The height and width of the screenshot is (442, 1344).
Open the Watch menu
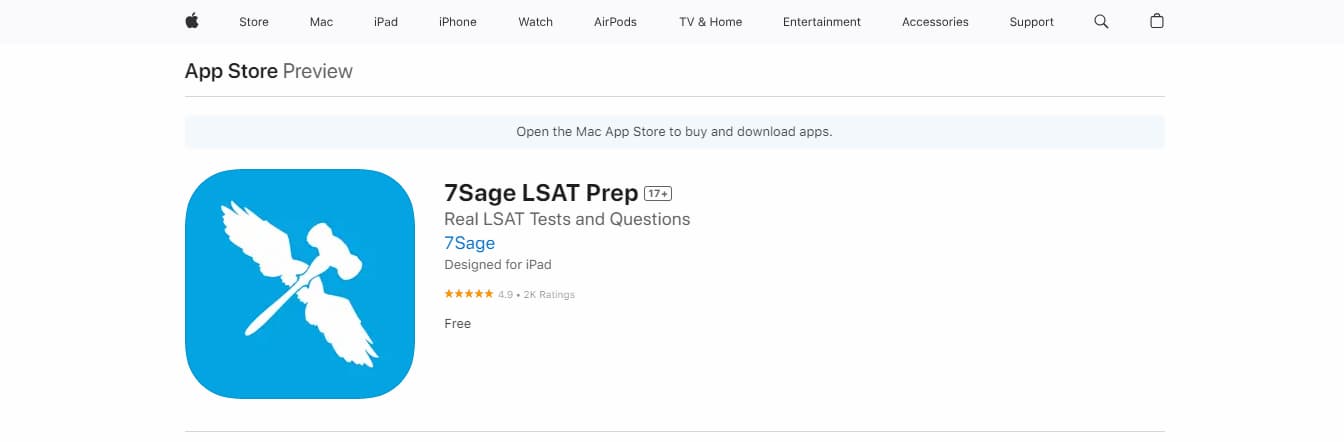point(535,22)
